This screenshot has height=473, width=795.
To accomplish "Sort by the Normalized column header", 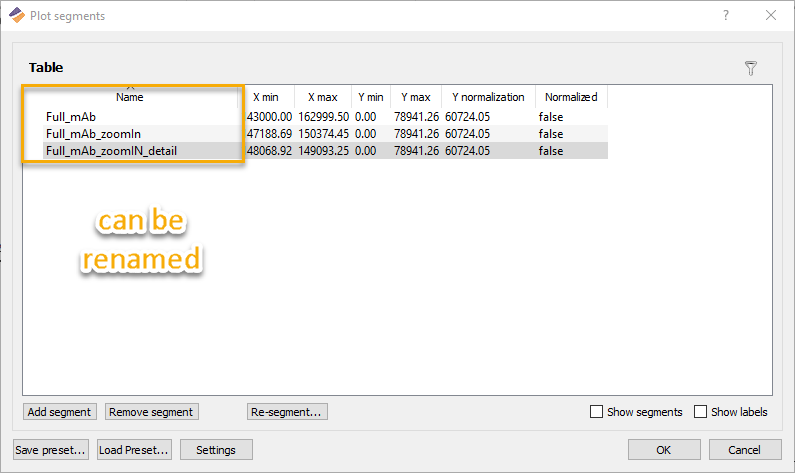I will [x=571, y=97].
